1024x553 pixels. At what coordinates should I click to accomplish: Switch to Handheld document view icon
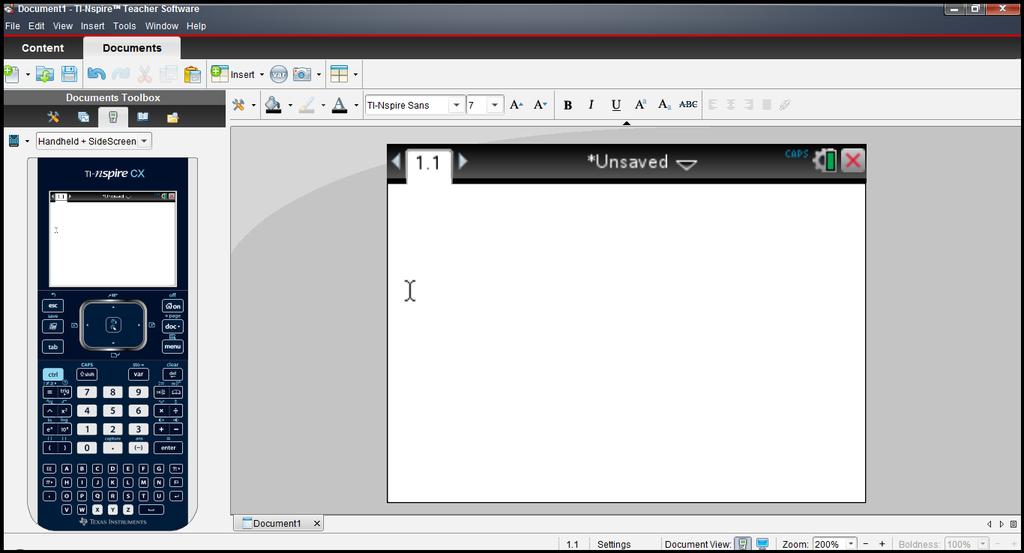coord(743,543)
